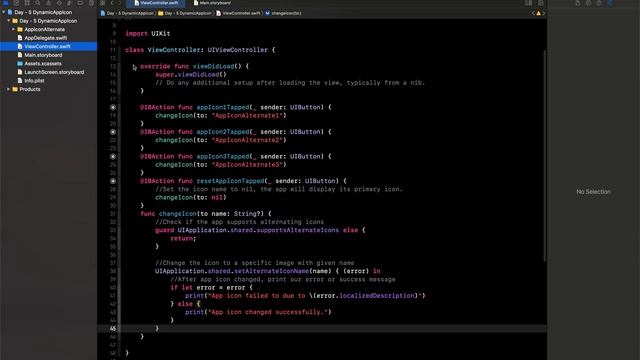
Task: Click the "AppIconAlternate1" string literal
Action: tap(247, 116)
